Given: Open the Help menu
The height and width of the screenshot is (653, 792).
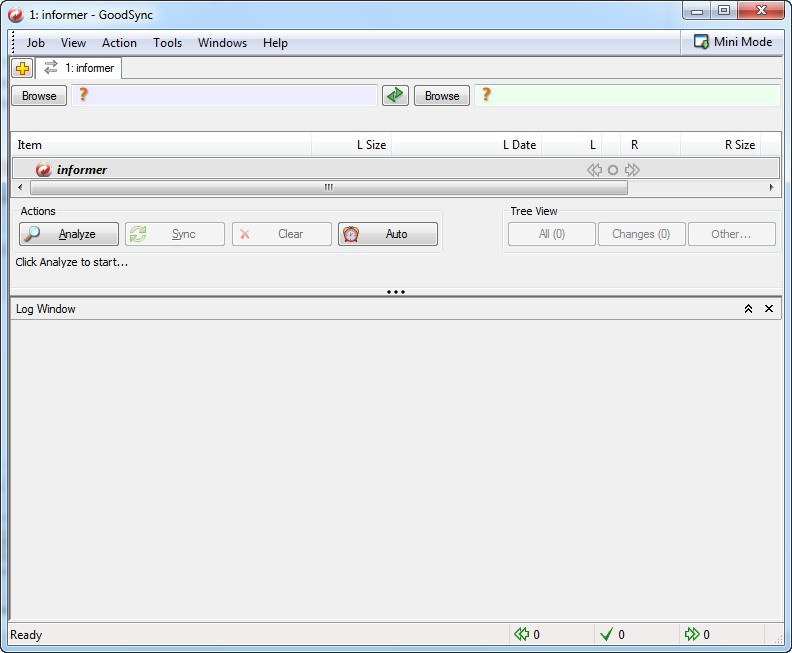Looking at the screenshot, I should (275, 43).
